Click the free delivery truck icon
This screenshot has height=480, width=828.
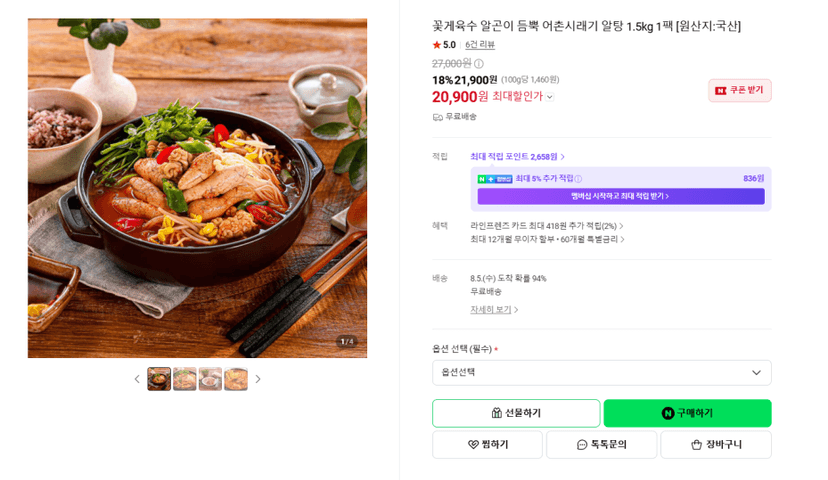tap(437, 117)
